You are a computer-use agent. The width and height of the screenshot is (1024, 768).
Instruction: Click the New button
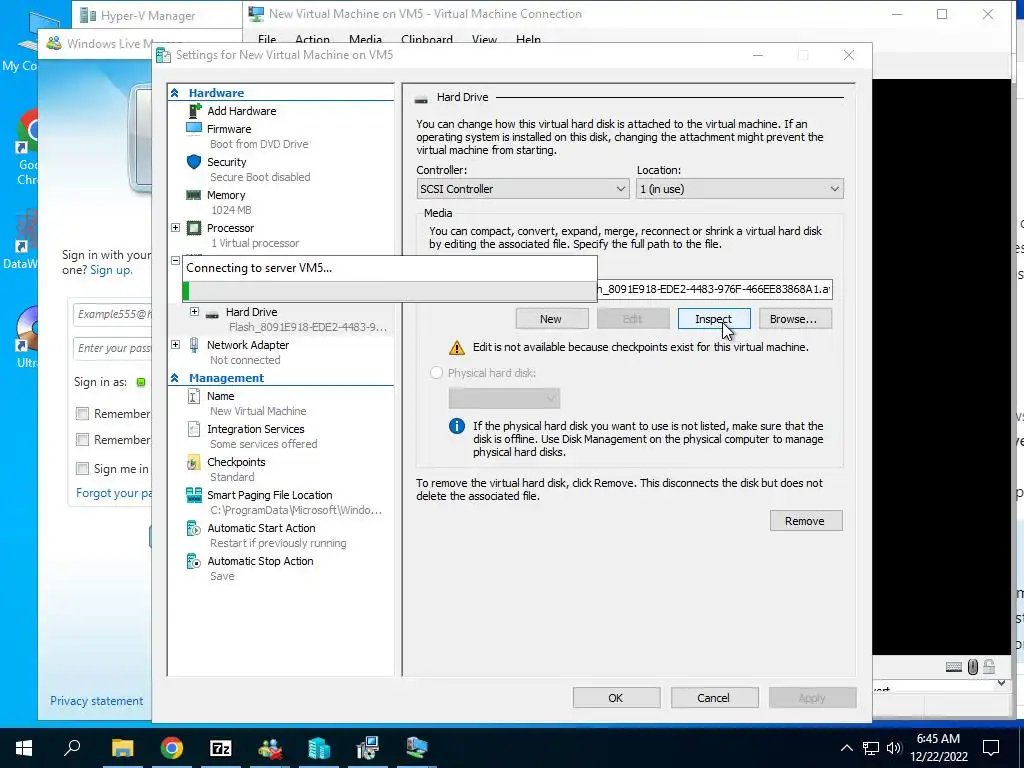[551, 319]
